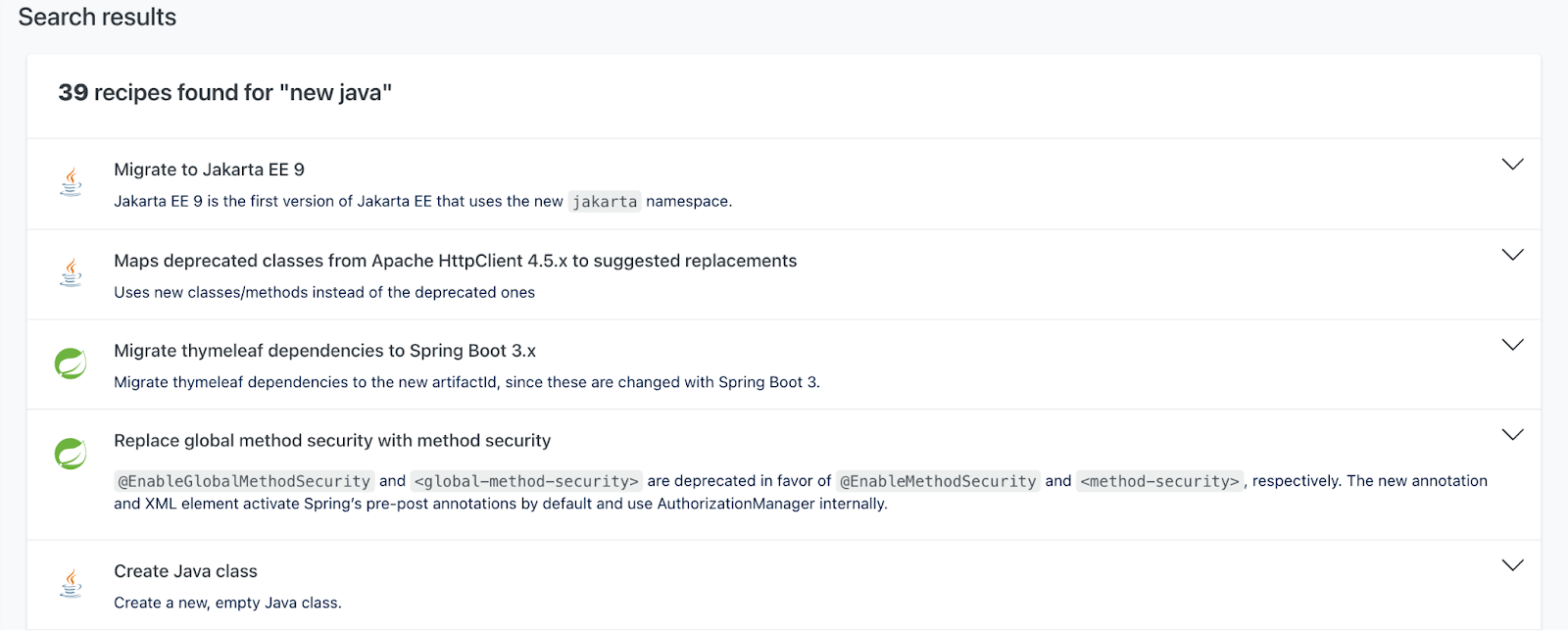Click description Create a new, empty Java class

227,603
